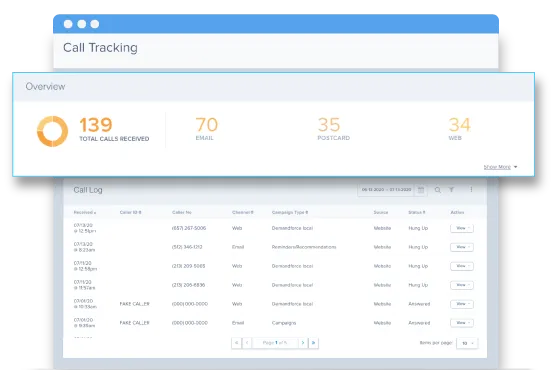This screenshot has width=555, height=370.
Task: Click Answered status in the Campaigns row
Action: pos(419,323)
